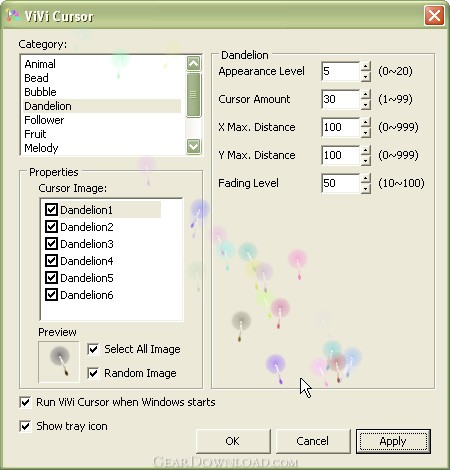Uncheck the Dandelion4 image checkbox
The height and width of the screenshot is (470, 450).
[x=51, y=261]
